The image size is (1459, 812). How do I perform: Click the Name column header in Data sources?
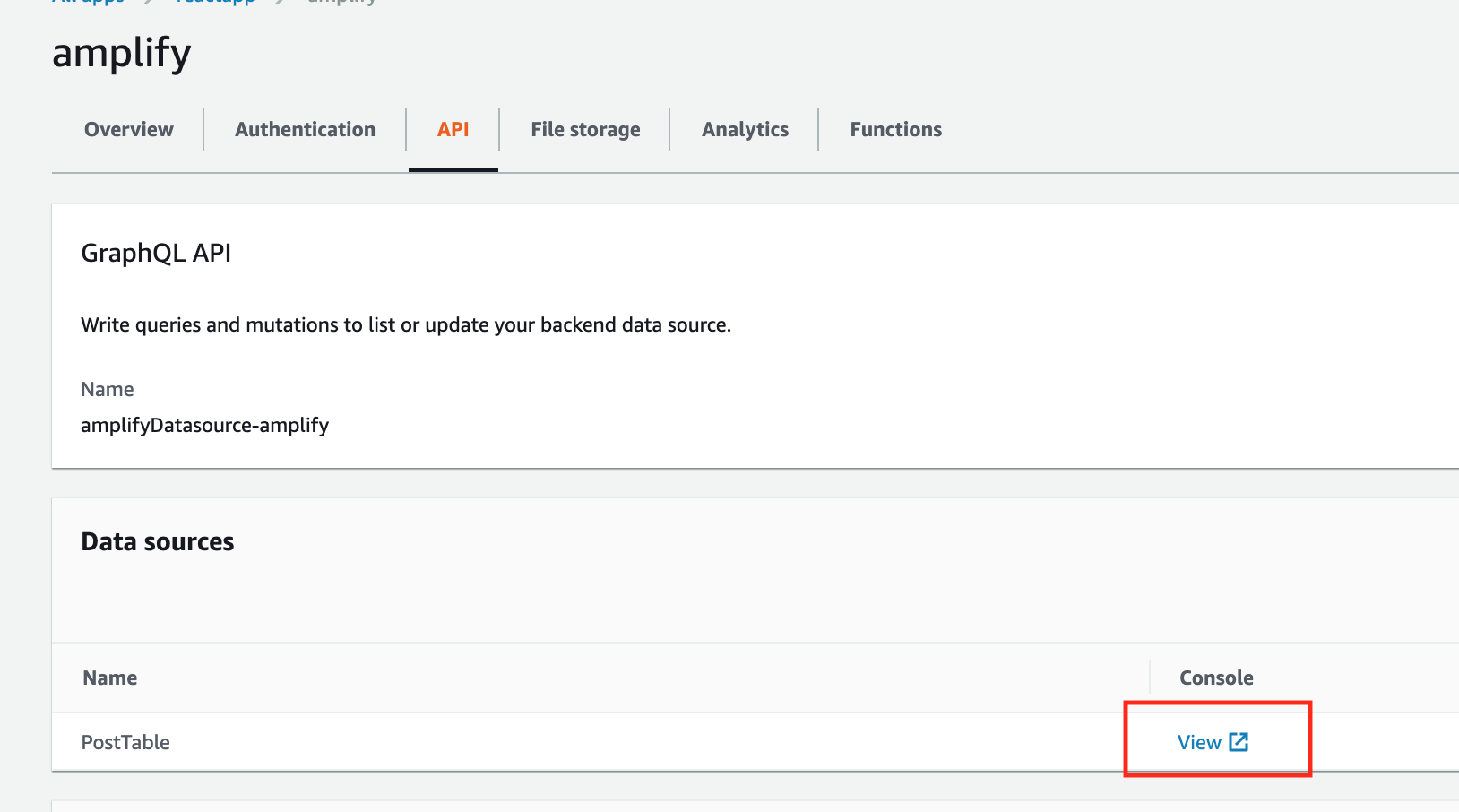[110, 678]
